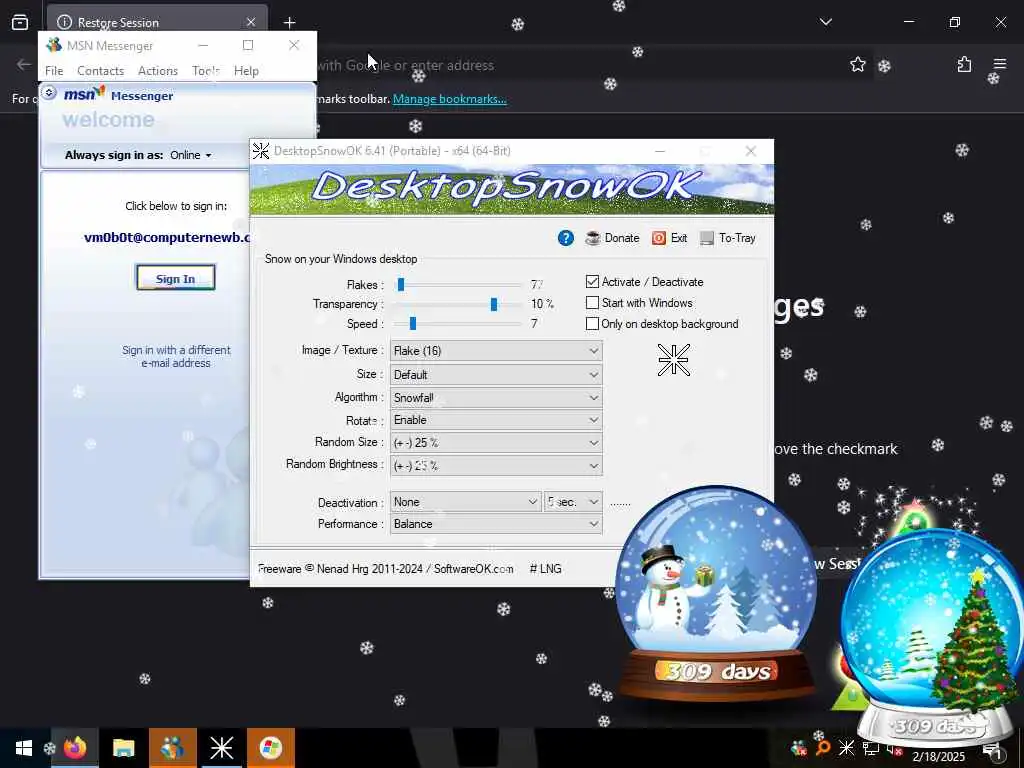This screenshot has width=1024, height=768.
Task: Click the taskbar date 2/18/2025
Action: coord(938,756)
